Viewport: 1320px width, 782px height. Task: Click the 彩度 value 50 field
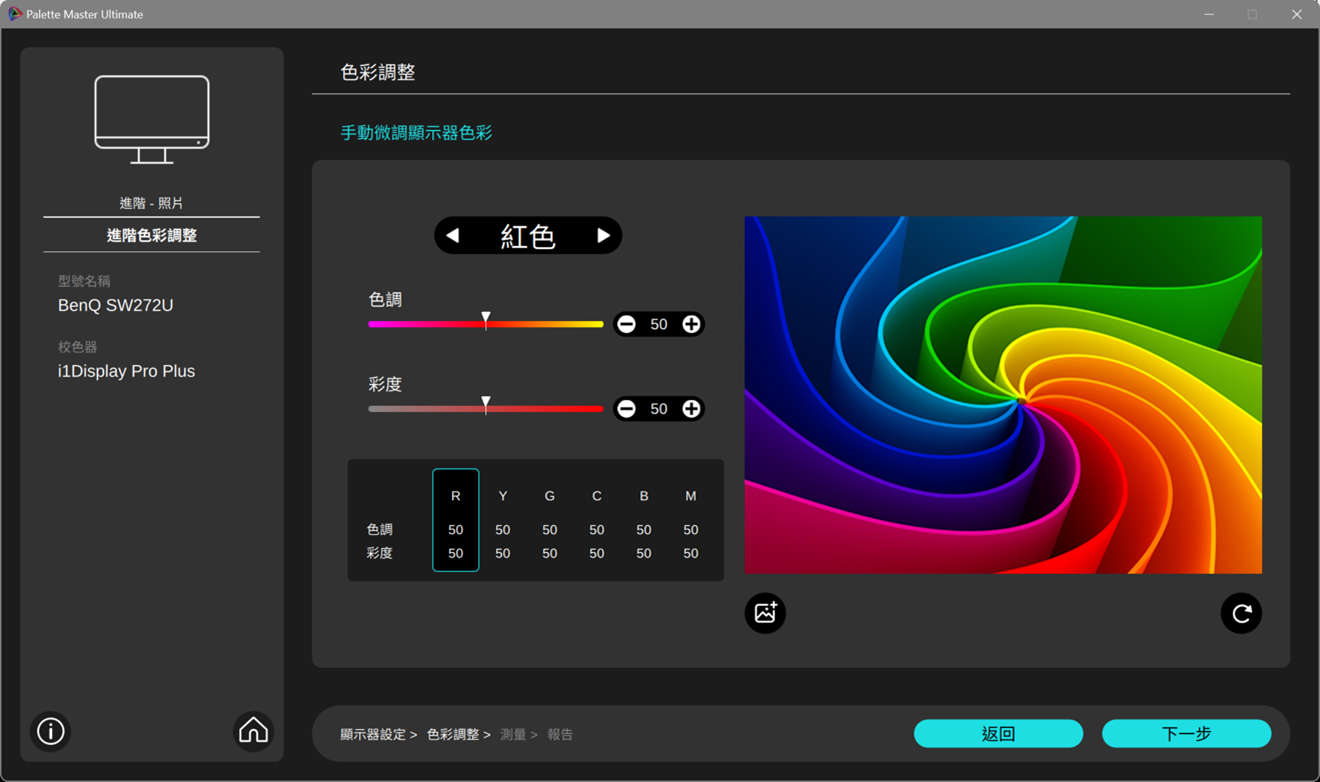click(659, 409)
